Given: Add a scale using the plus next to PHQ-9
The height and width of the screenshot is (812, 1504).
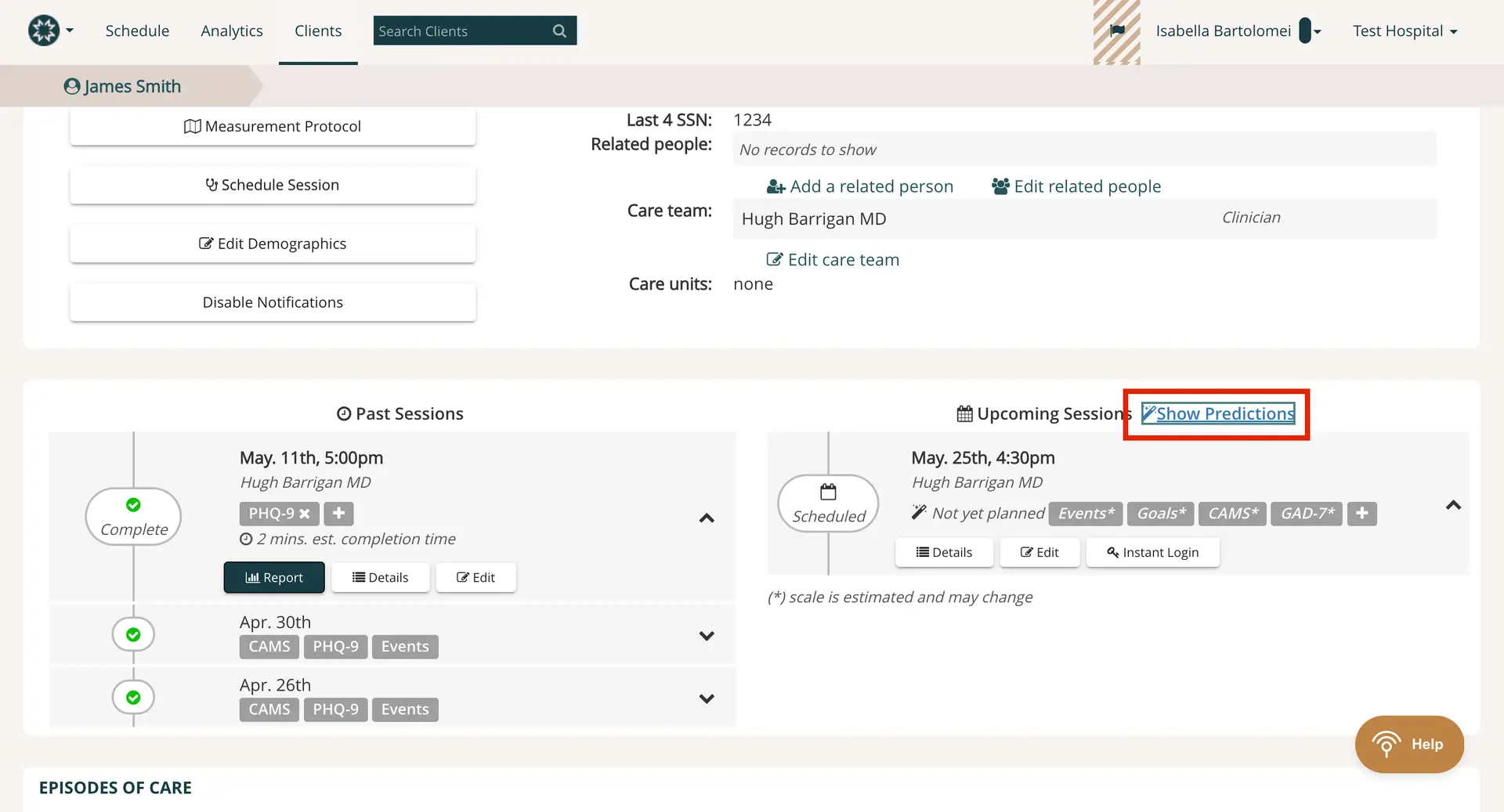Looking at the screenshot, I should tap(338, 514).
